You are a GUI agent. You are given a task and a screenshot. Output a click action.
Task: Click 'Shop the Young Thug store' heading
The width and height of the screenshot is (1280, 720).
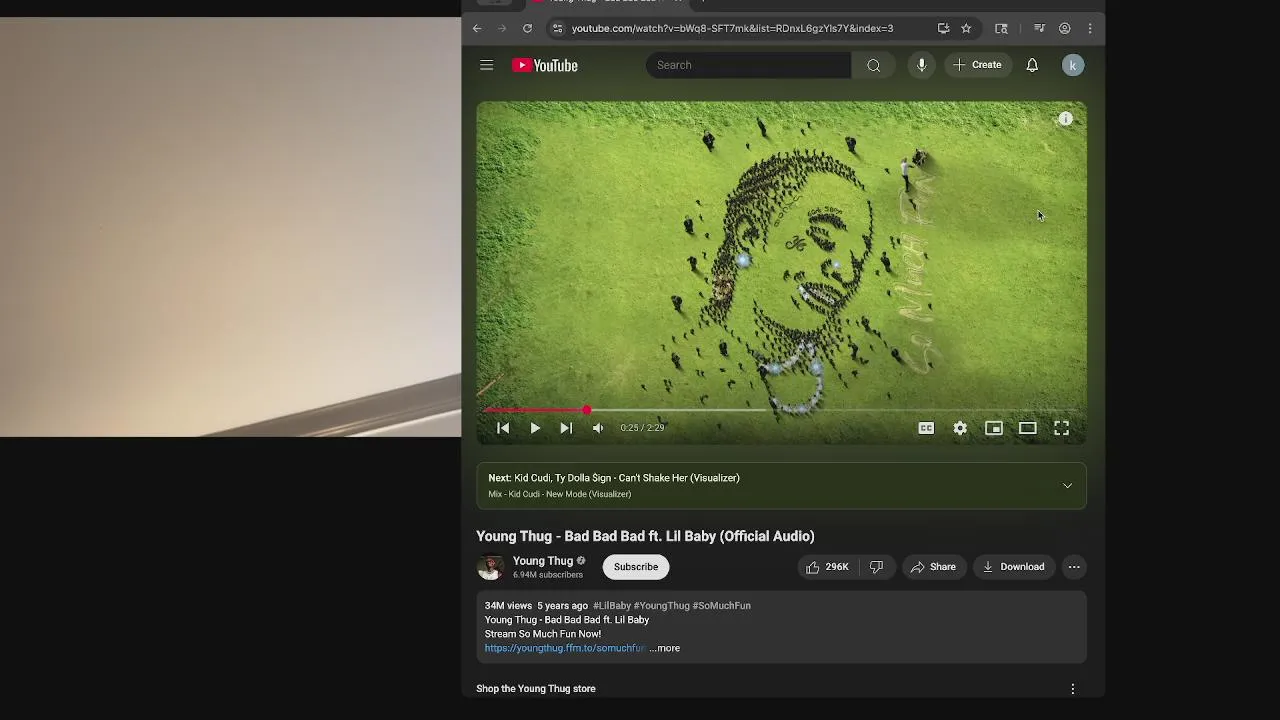536,689
